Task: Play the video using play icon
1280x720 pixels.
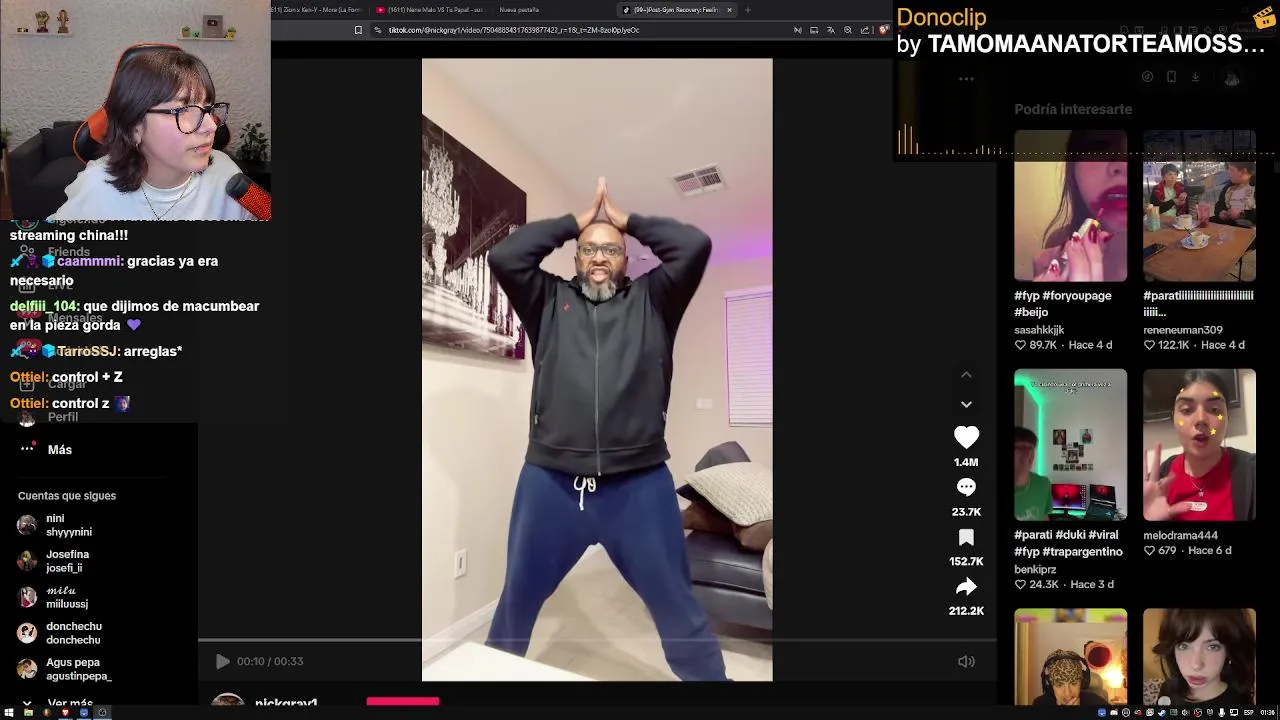Action: [x=222, y=661]
